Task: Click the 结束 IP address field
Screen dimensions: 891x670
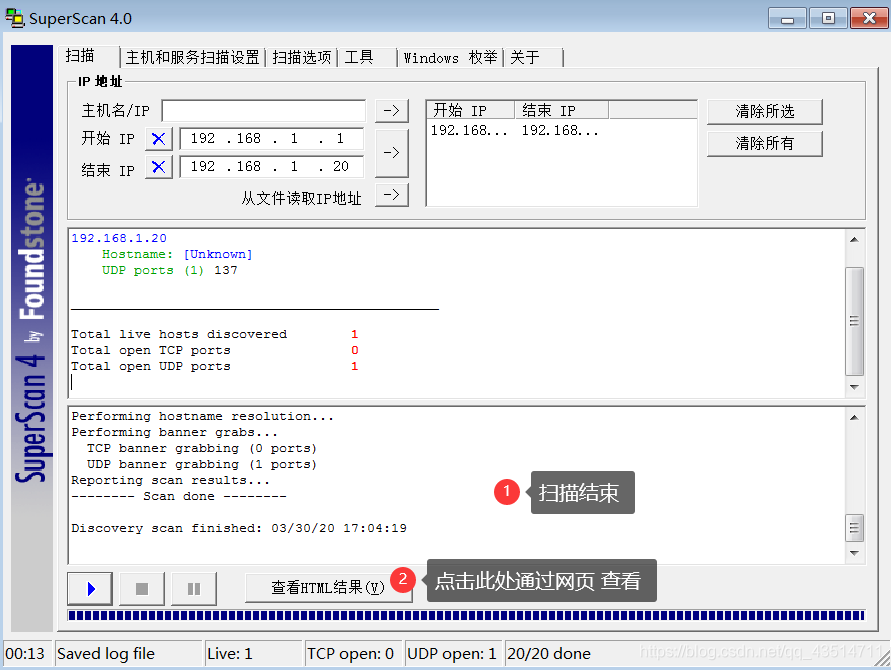Action: (271, 167)
